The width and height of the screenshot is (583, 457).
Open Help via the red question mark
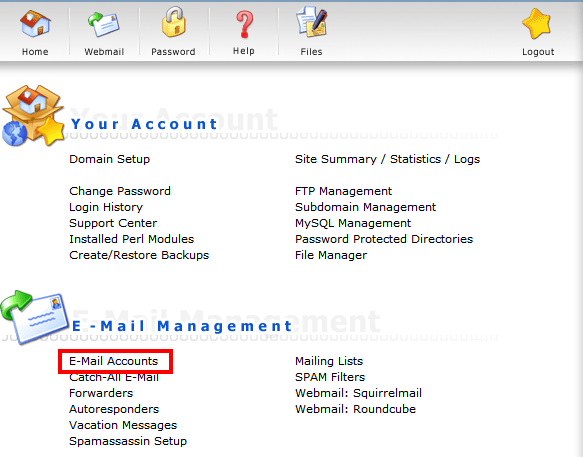pyautogui.click(x=244, y=24)
